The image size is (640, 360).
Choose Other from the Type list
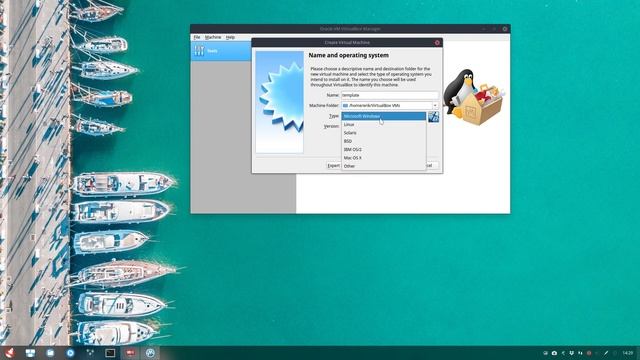coord(383,166)
